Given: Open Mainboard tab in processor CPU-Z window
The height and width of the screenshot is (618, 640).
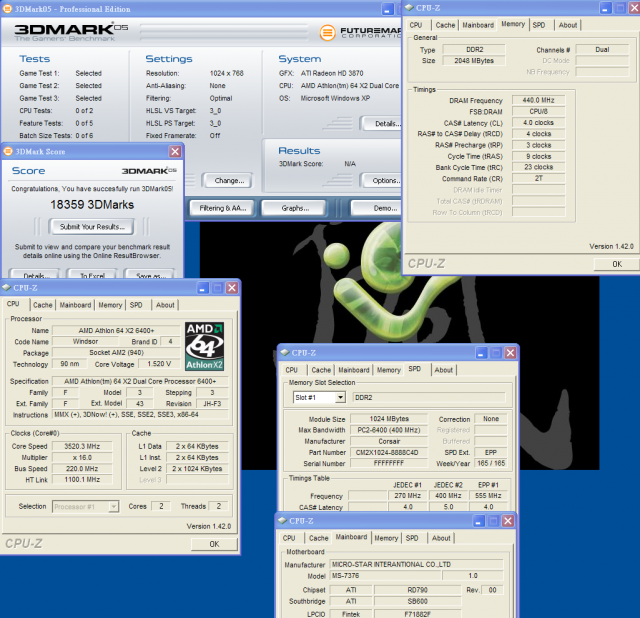Looking at the screenshot, I should (x=76, y=305).
